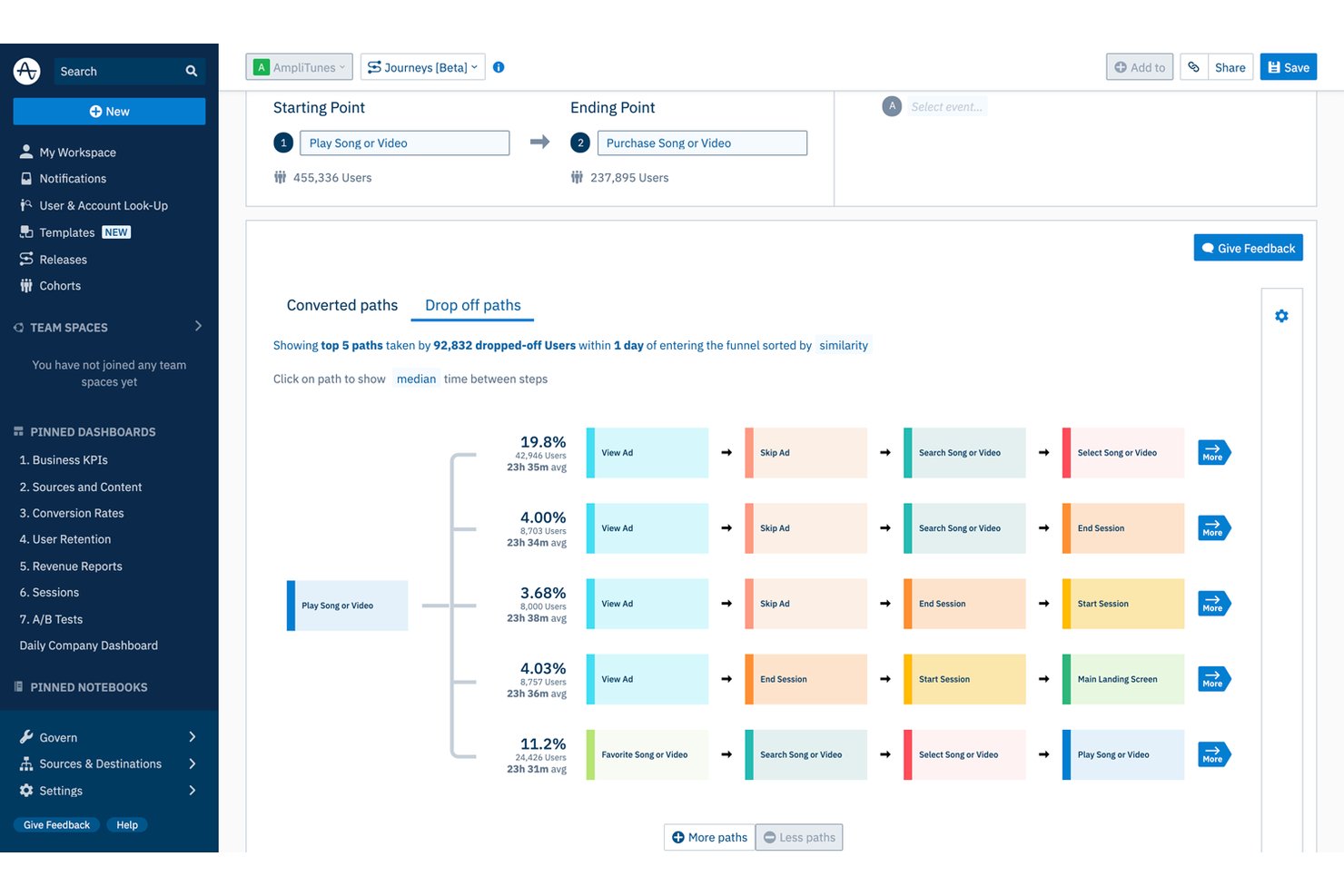This screenshot has width=1344, height=896.
Task: Open chart settings gear icon
Action: point(1281,316)
